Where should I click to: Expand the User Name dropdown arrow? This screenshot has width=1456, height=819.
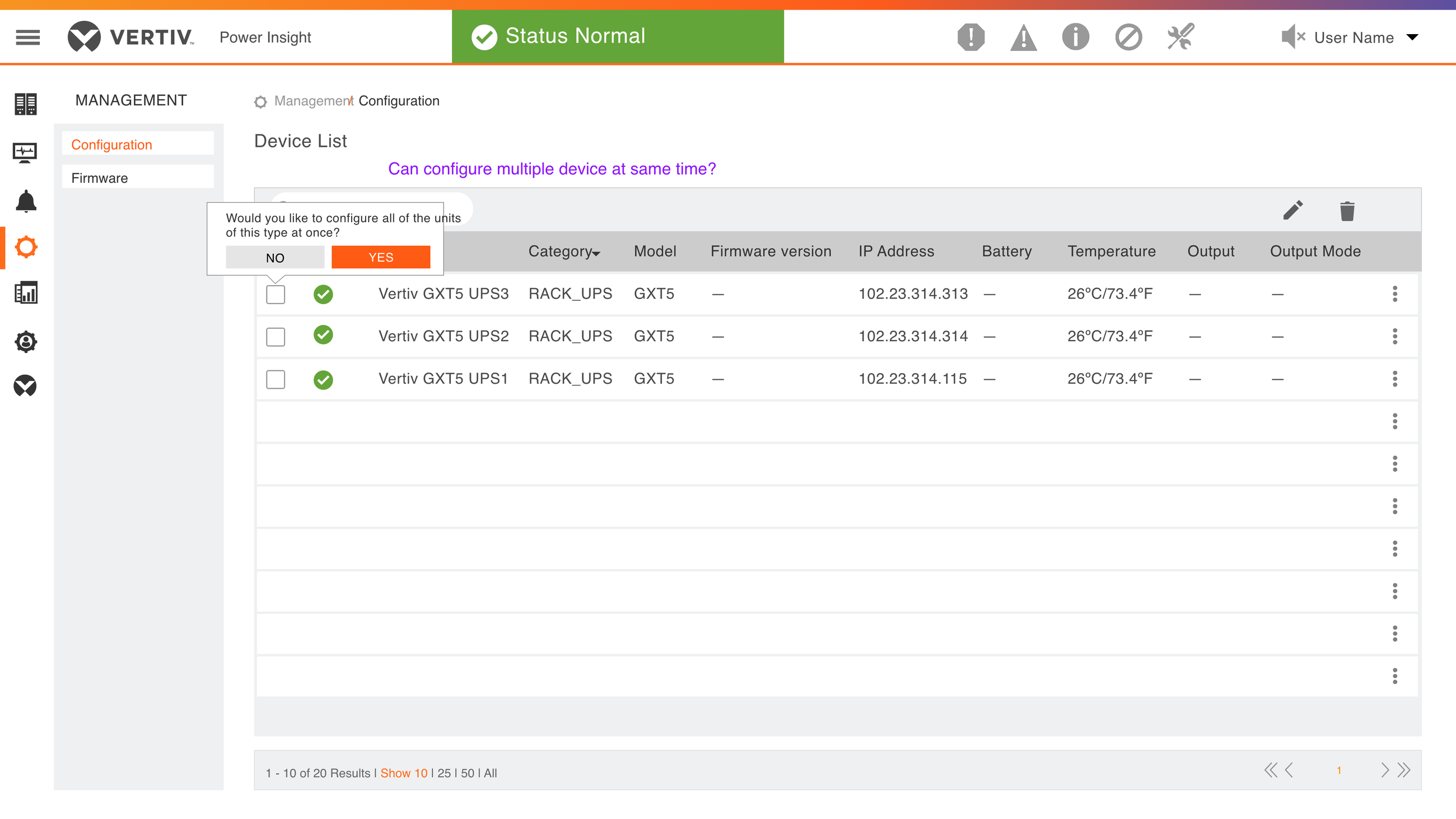point(1412,38)
